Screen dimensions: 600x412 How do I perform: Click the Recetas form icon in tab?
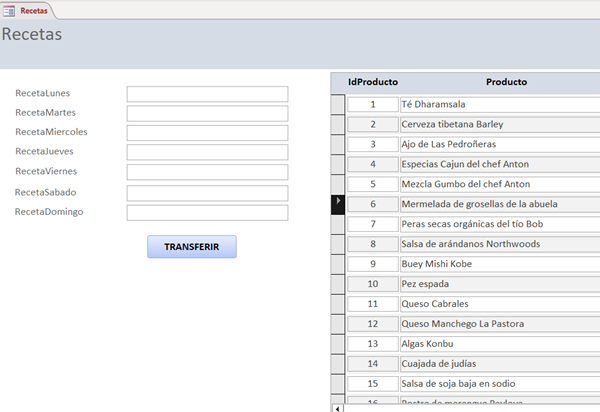(x=9, y=9)
